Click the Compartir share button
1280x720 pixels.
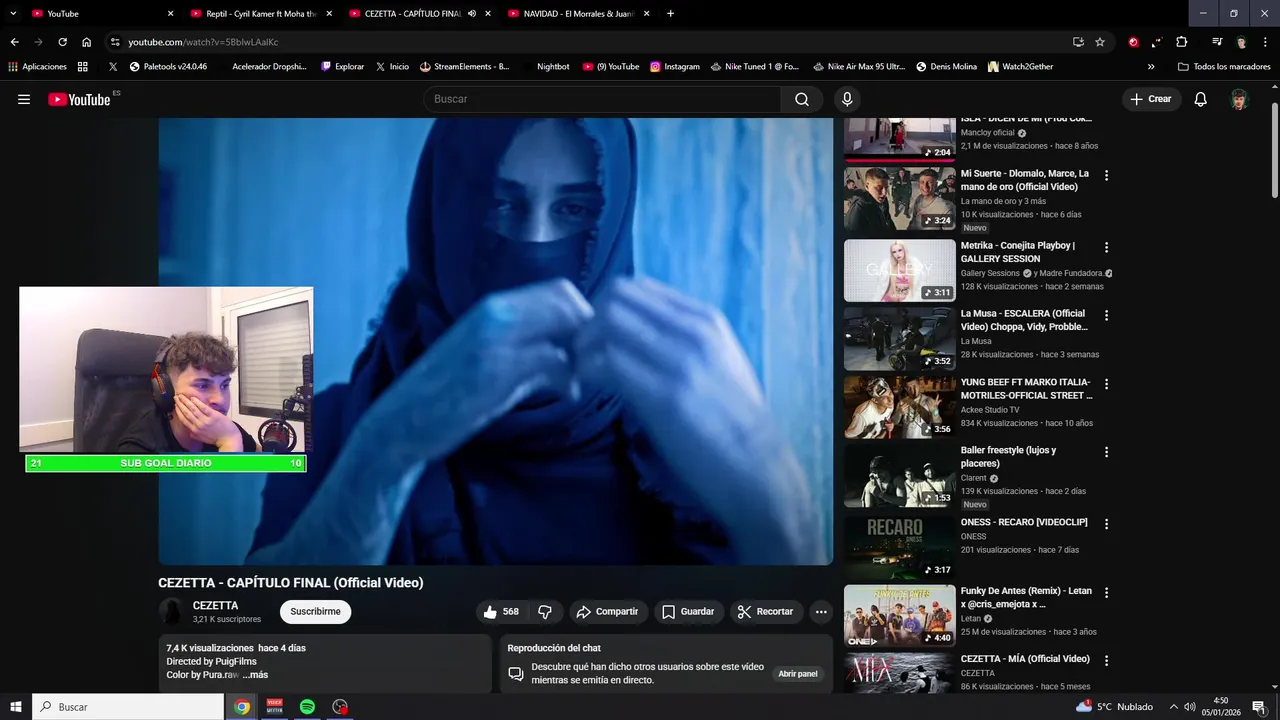tap(607, 612)
